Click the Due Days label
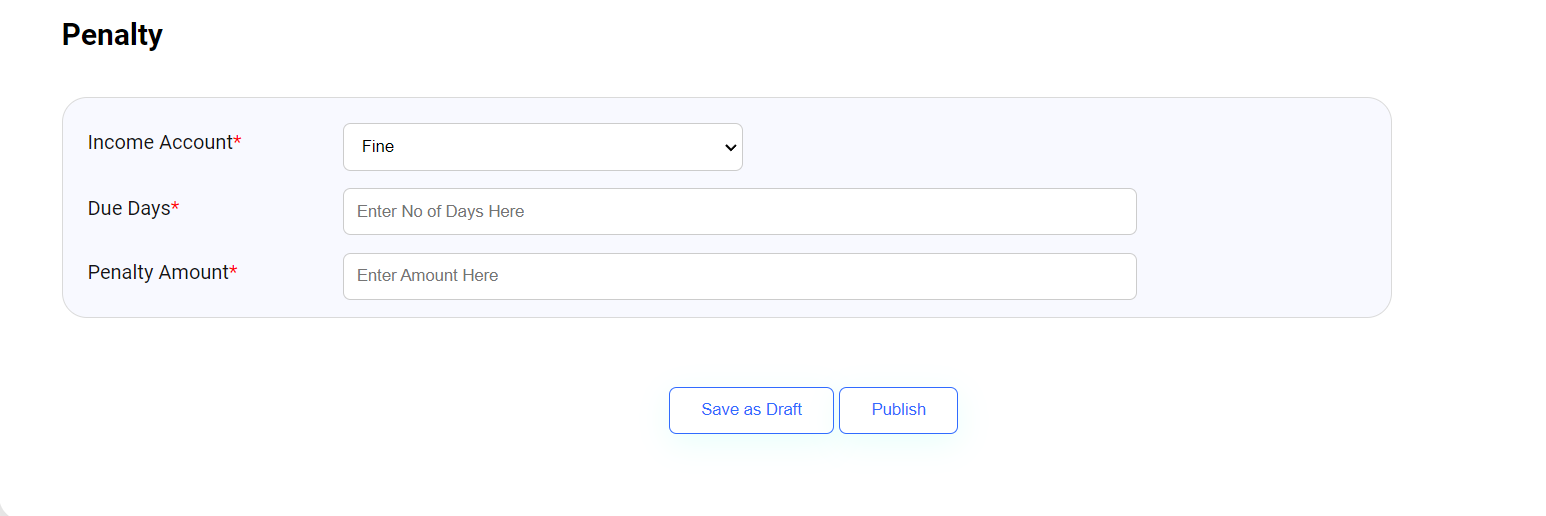This screenshot has height=516, width=1546. tap(129, 209)
